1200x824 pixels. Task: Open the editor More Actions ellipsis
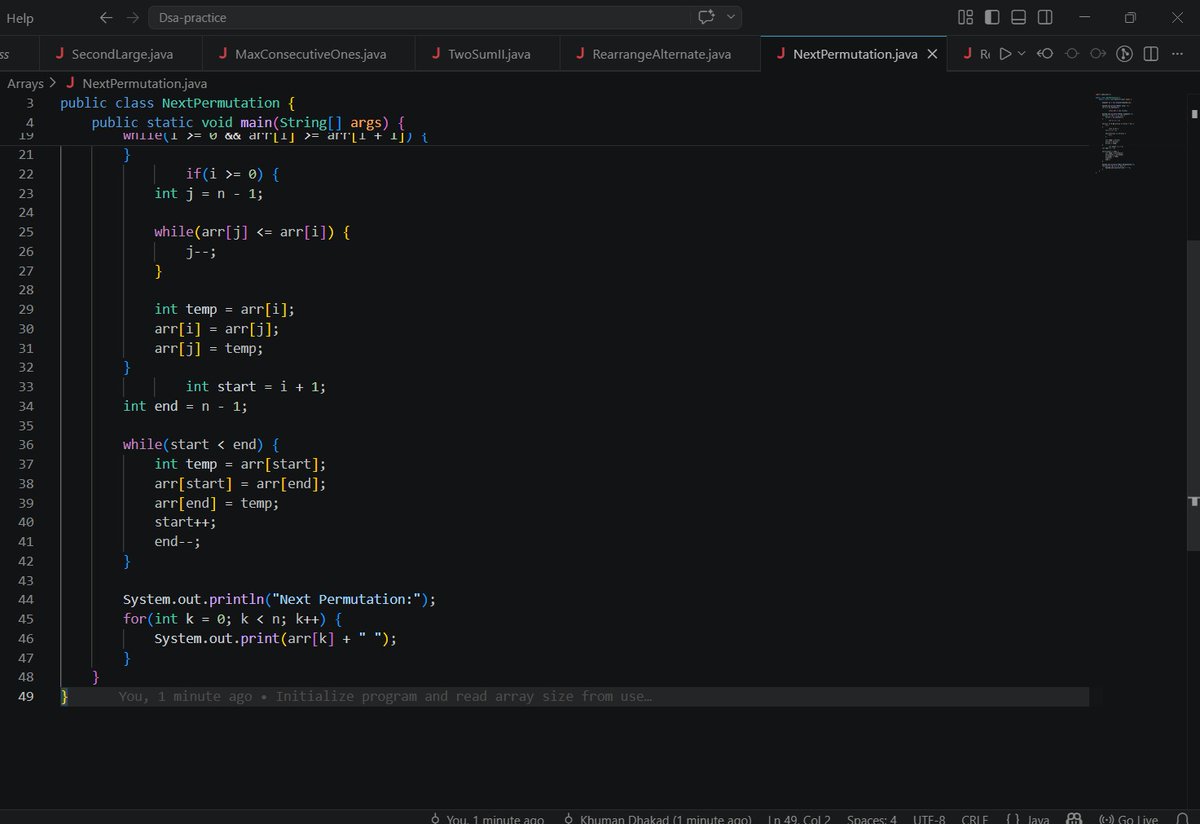[1178, 54]
